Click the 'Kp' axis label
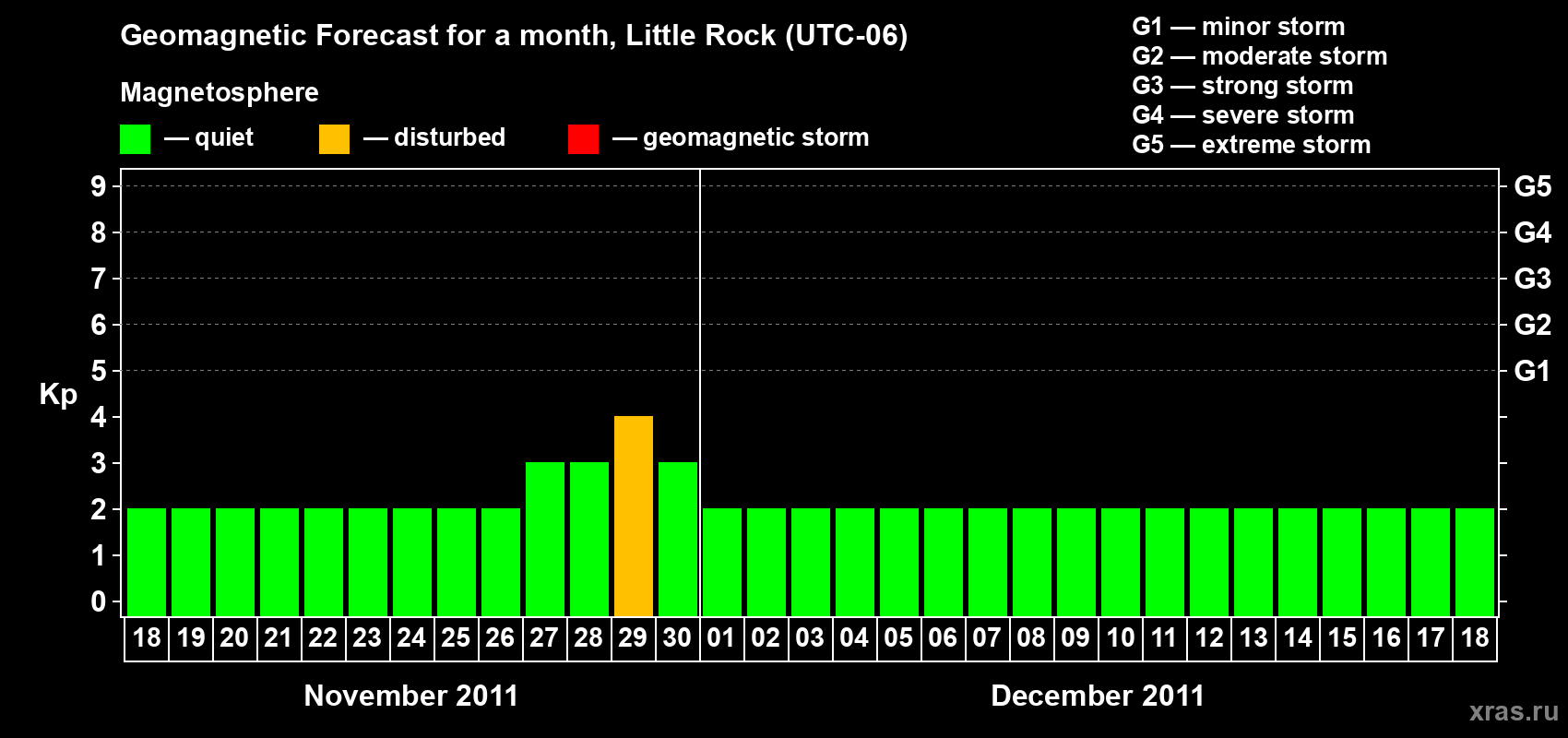Viewport: 1568px width, 738px height. pyautogui.click(x=58, y=395)
